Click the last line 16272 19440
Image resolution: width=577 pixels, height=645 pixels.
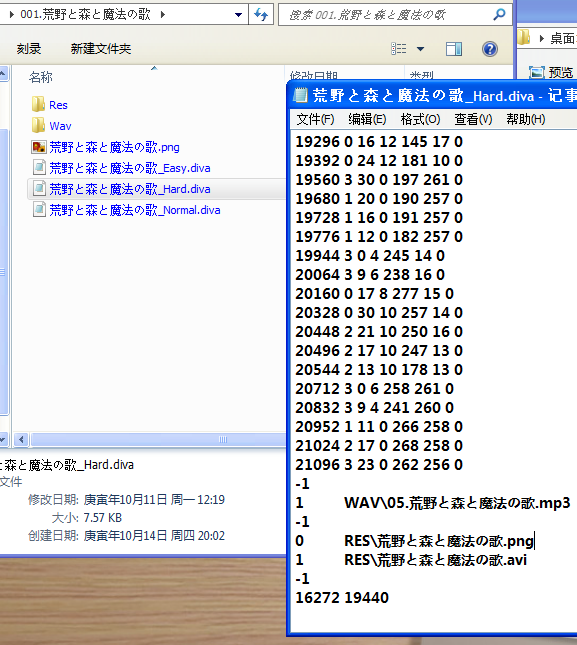point(342,598)
